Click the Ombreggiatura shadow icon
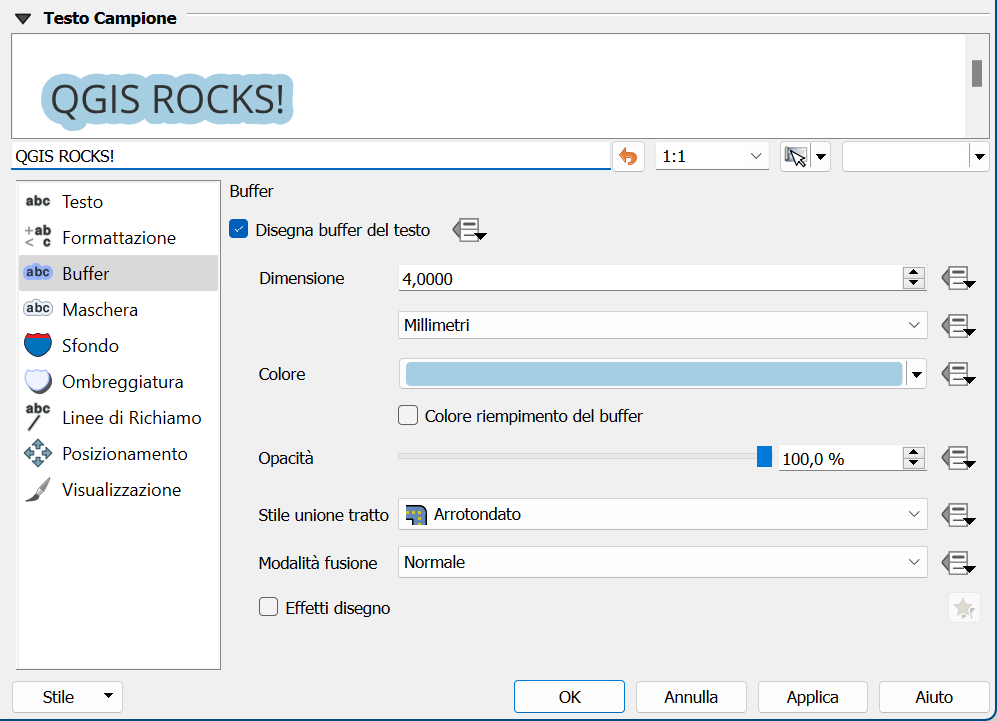The height and width of the screenshot is (721, 997). tap(38, 381)
